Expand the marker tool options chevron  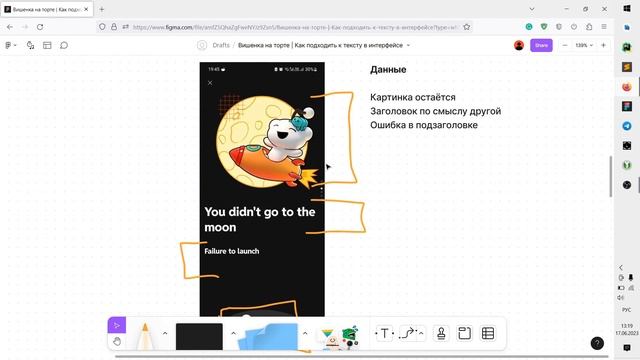165,333
